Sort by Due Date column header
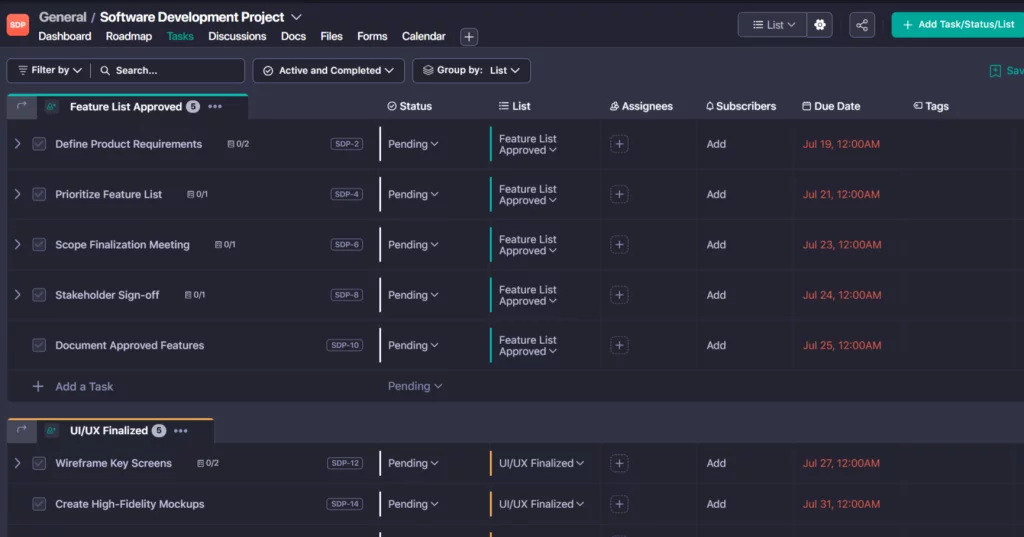 coord(831,106)
